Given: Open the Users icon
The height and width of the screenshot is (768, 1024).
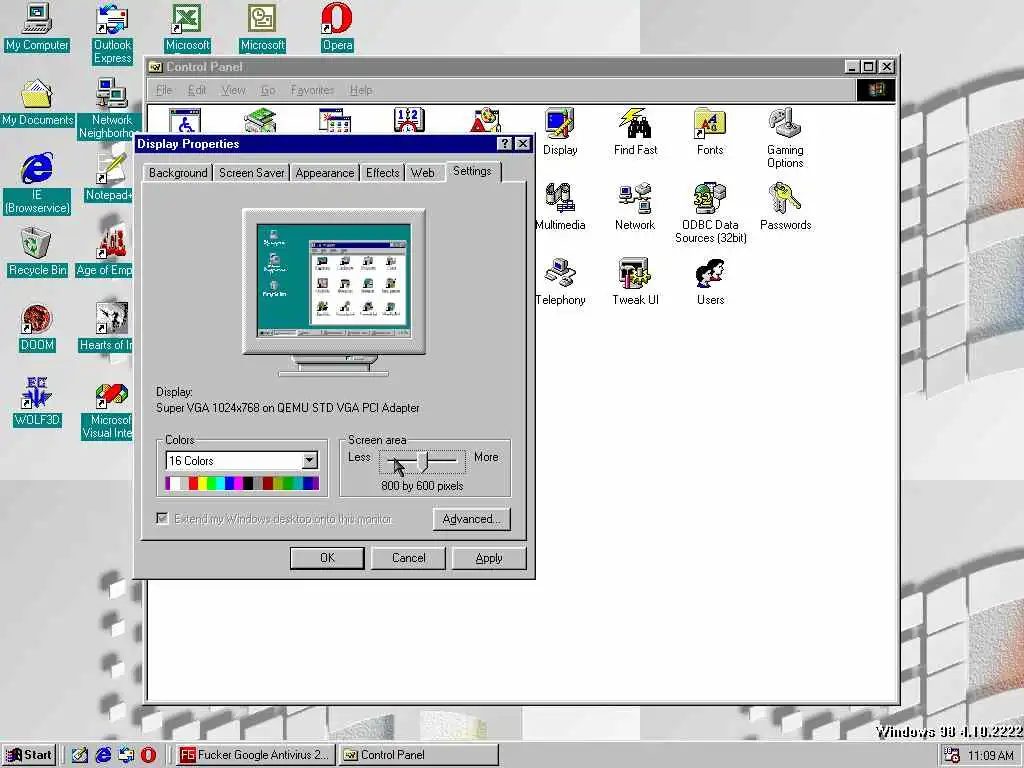Looking at the screenshot, I should click(710, 282).
